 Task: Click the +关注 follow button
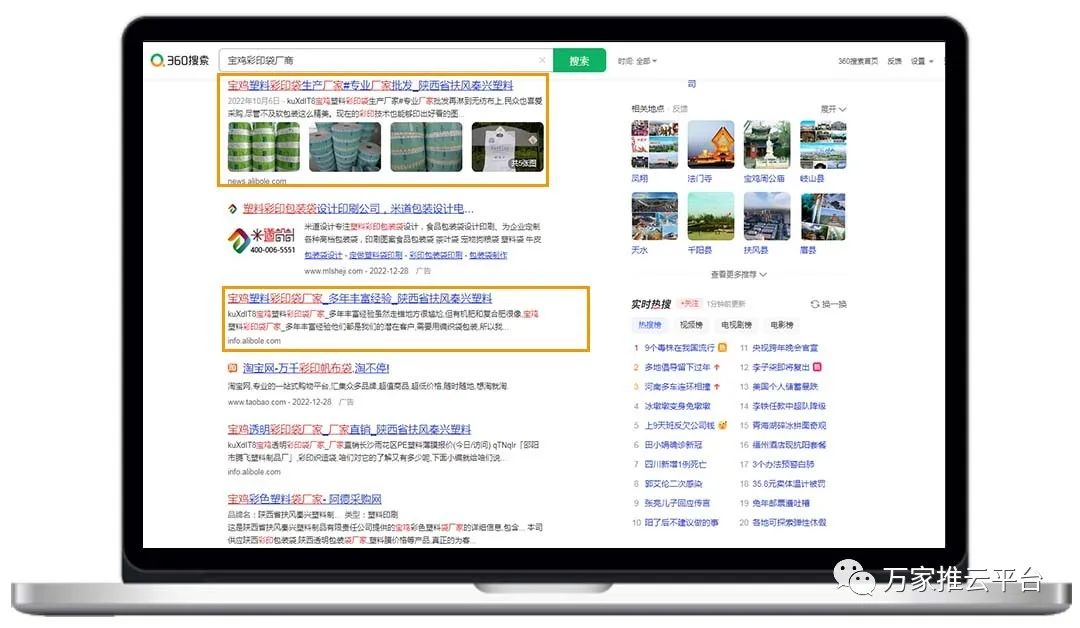click(689, 303)
